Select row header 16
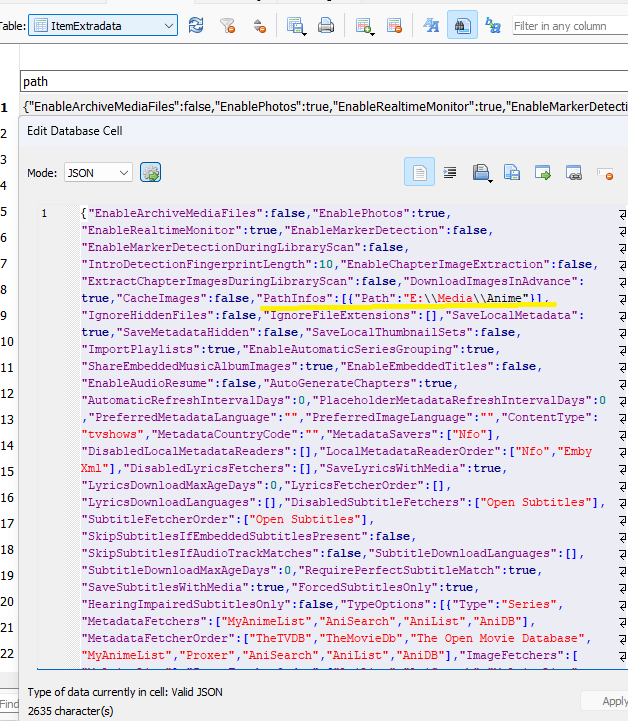The width and height of the screenshot is (628, 721). point(7,498)
